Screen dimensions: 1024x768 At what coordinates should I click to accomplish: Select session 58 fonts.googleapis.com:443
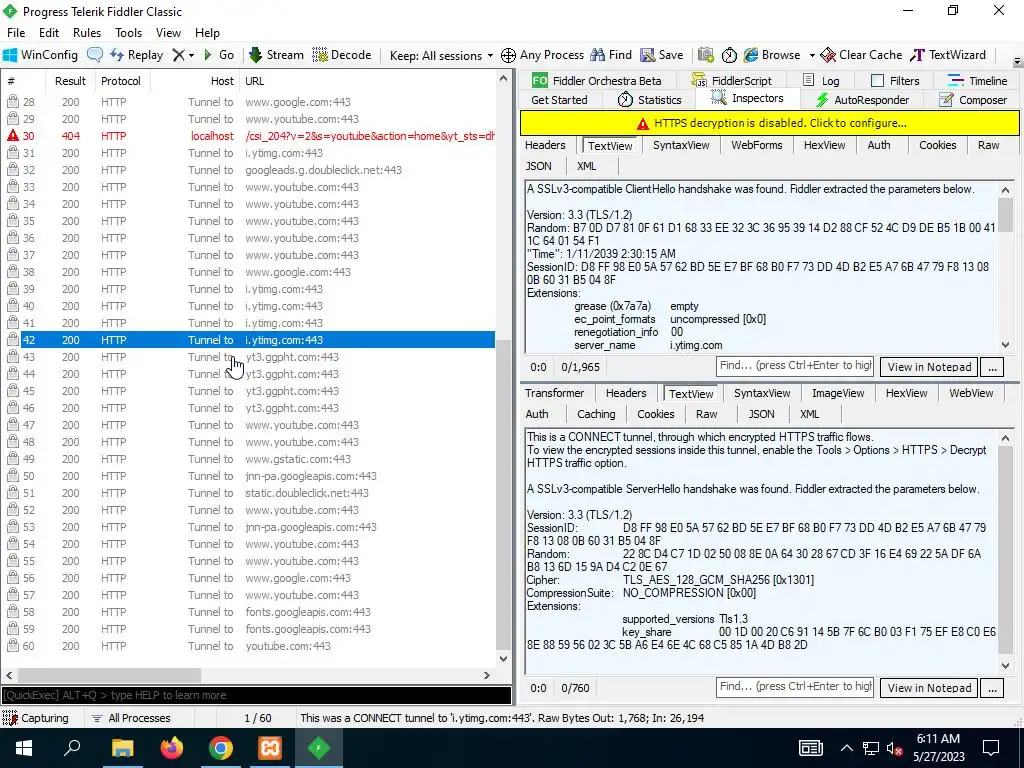(251, 612)
